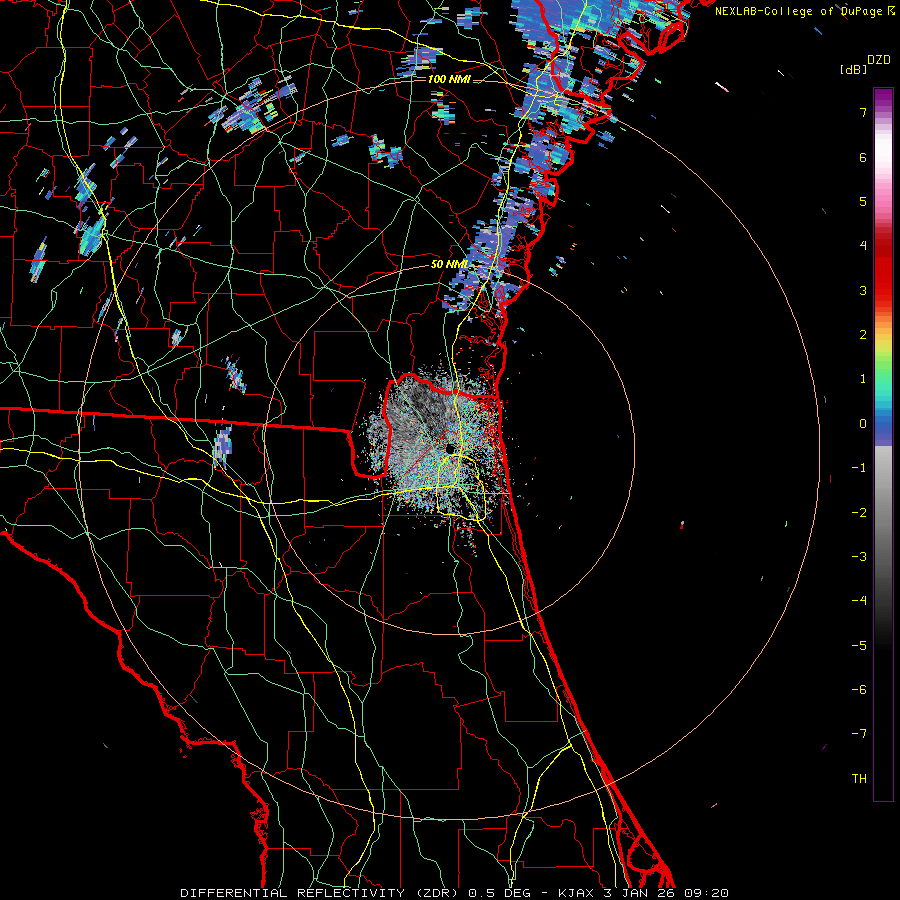Click the -1 value on the color scale
The image size is (900, 900).
click(x=859, y=468)
